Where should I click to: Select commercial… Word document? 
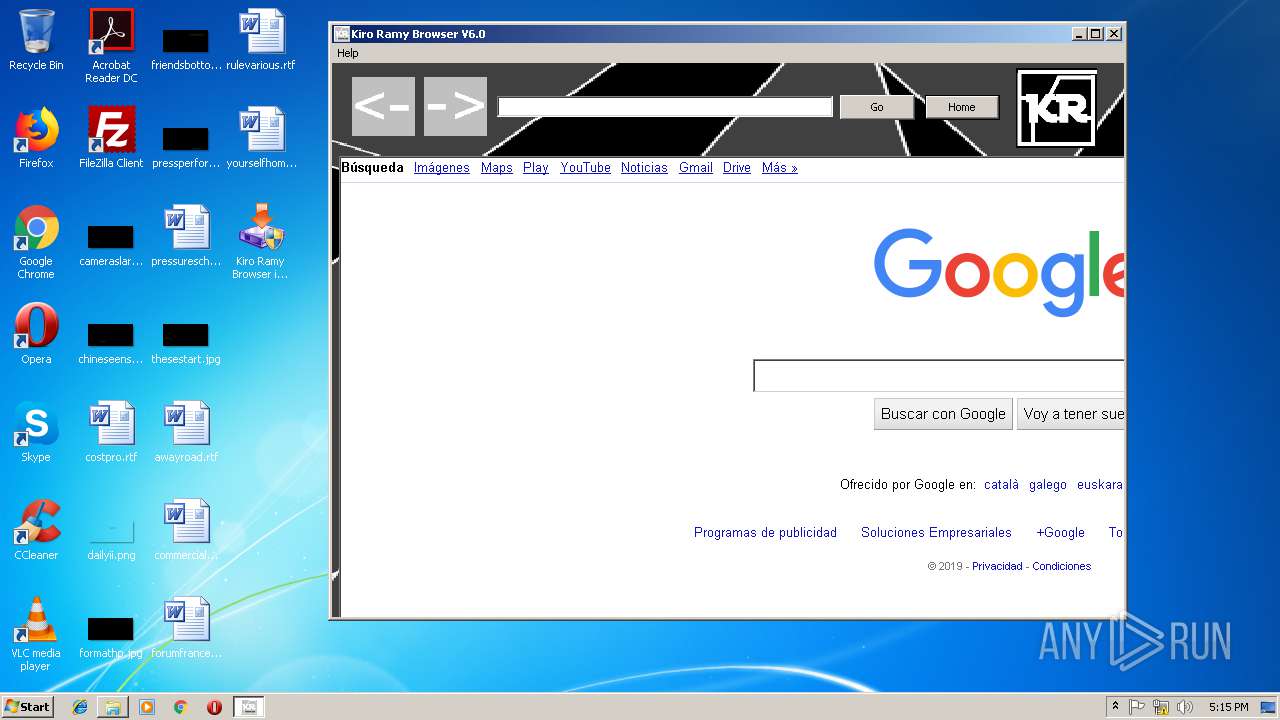point(186,530)
